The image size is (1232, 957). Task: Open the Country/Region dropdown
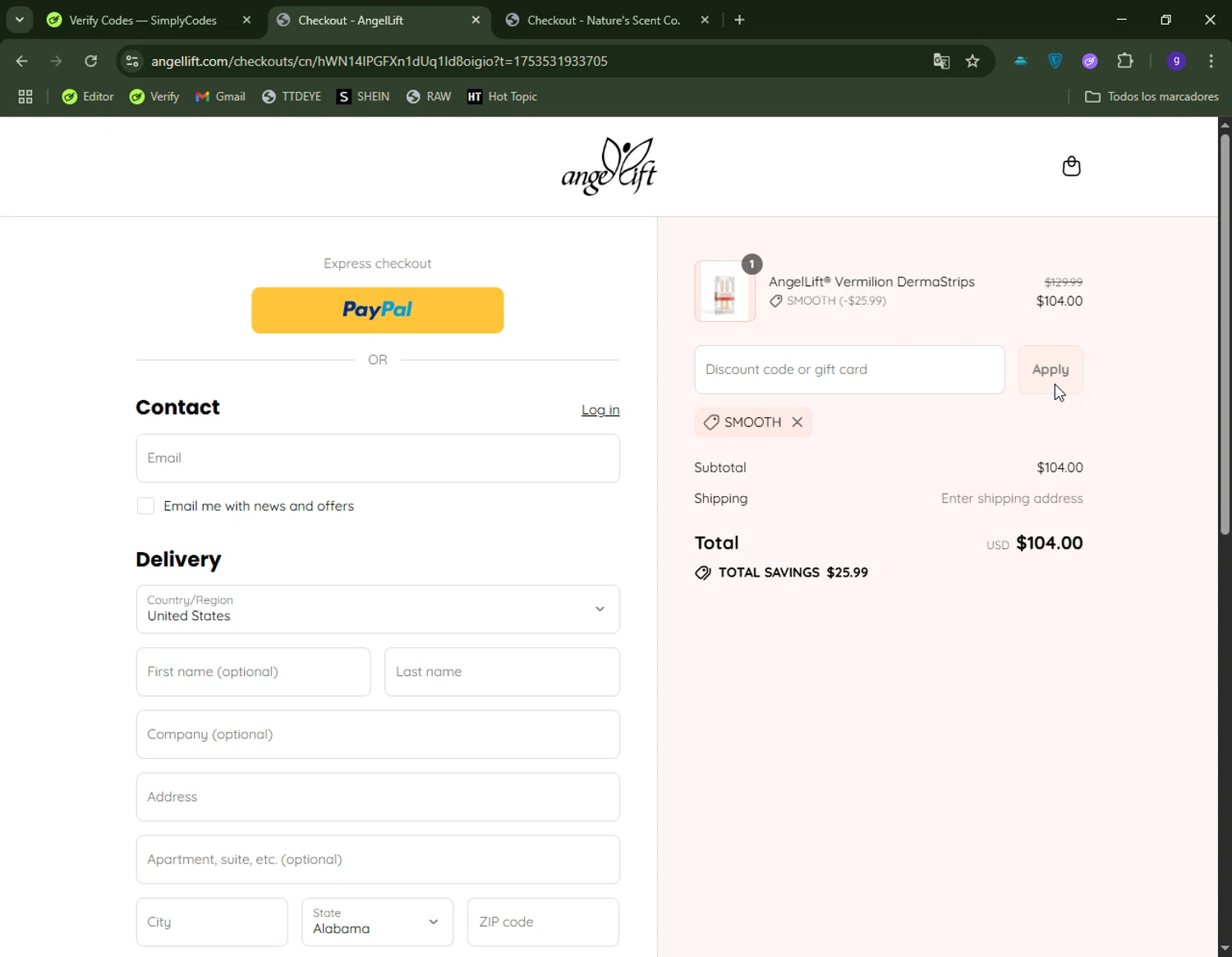[x=378, y=610]
